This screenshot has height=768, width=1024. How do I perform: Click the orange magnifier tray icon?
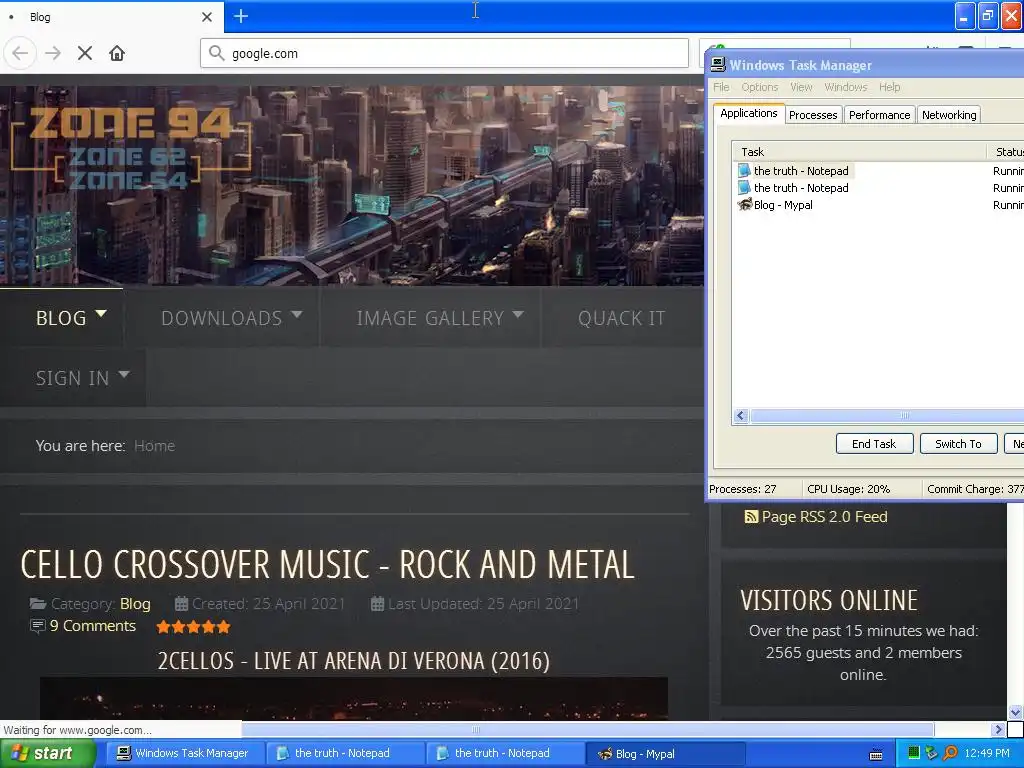(950, 753)
